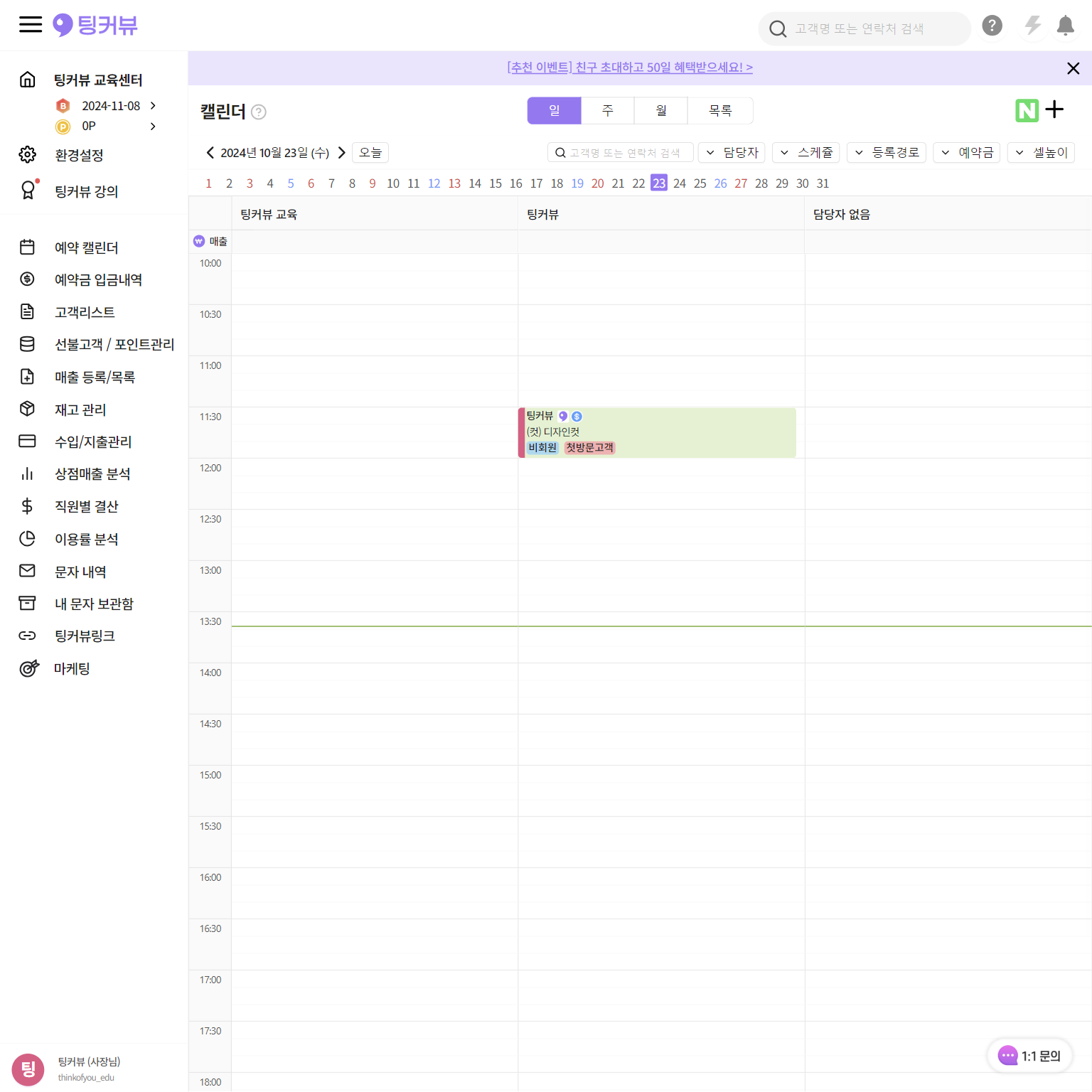
Task: Open the 1:1 문의 chat button
Action: click(x=1029, y=1056)
